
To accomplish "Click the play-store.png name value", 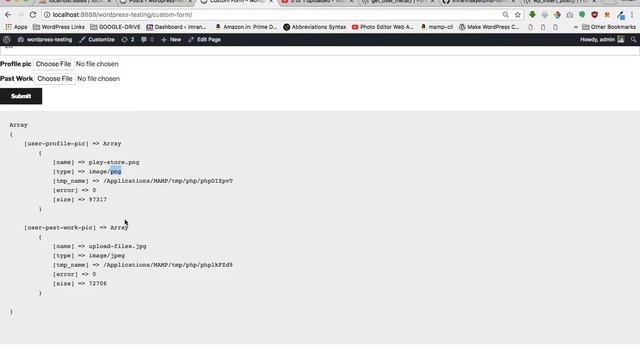I will coord(114,162).
